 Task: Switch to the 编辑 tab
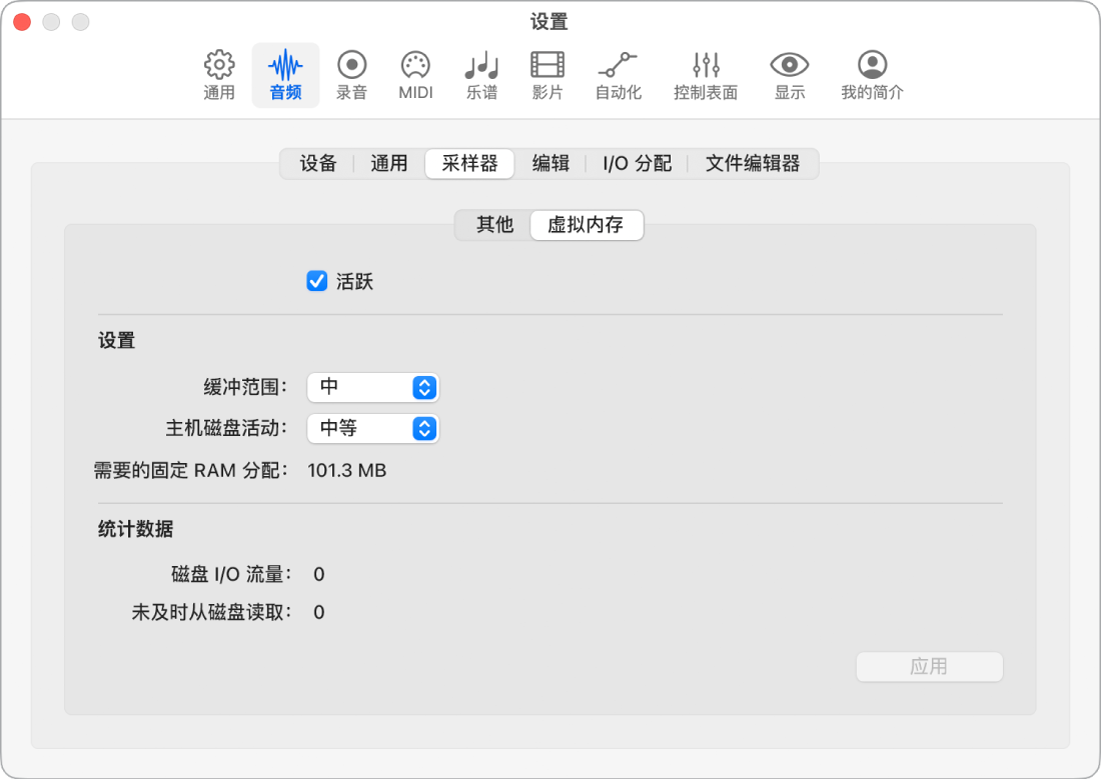[550, 164]
